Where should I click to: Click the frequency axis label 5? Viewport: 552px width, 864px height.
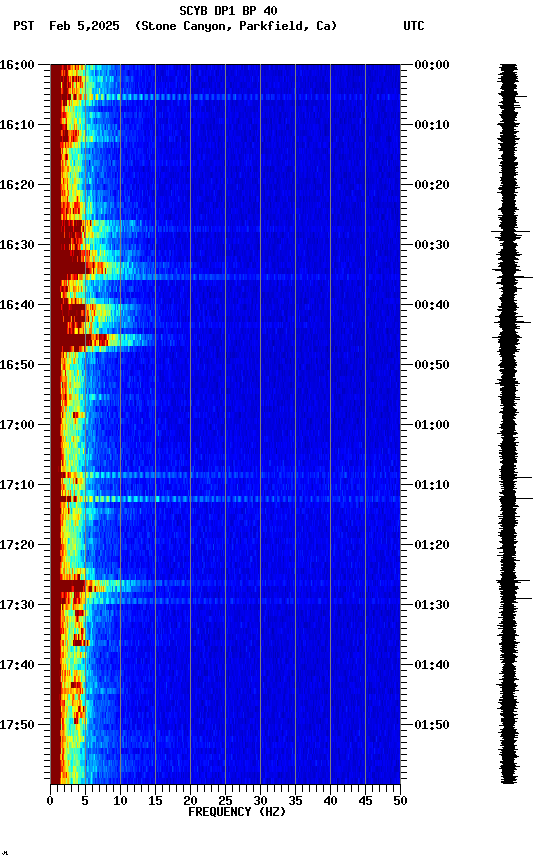[85, 801]
